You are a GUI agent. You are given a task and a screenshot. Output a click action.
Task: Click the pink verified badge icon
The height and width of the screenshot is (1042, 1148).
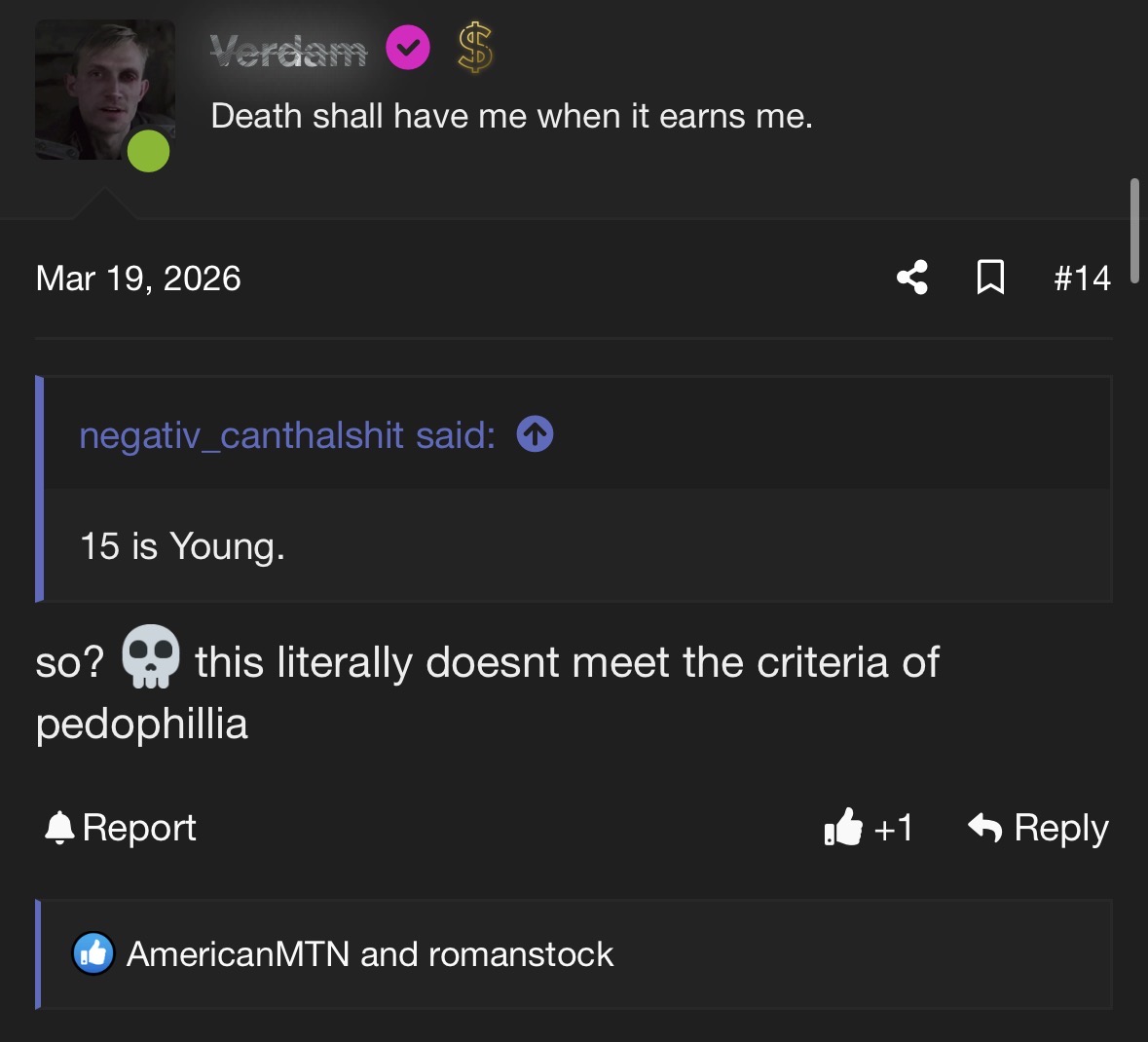[x=408, y=49]
